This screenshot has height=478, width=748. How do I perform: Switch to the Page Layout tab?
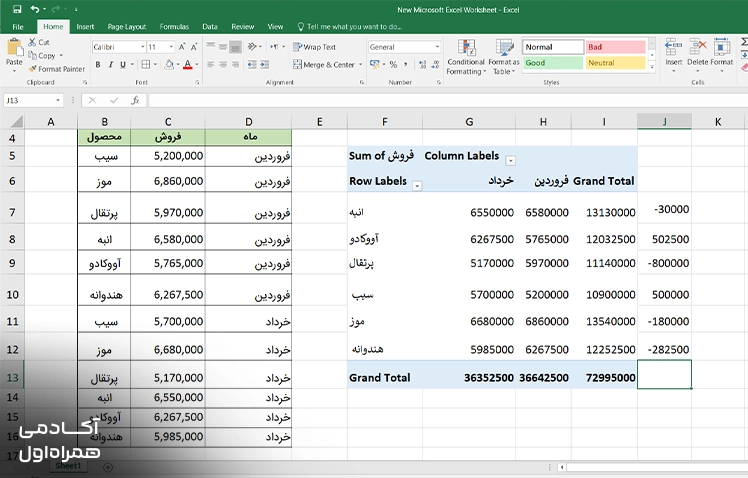[x=126, y=27]
